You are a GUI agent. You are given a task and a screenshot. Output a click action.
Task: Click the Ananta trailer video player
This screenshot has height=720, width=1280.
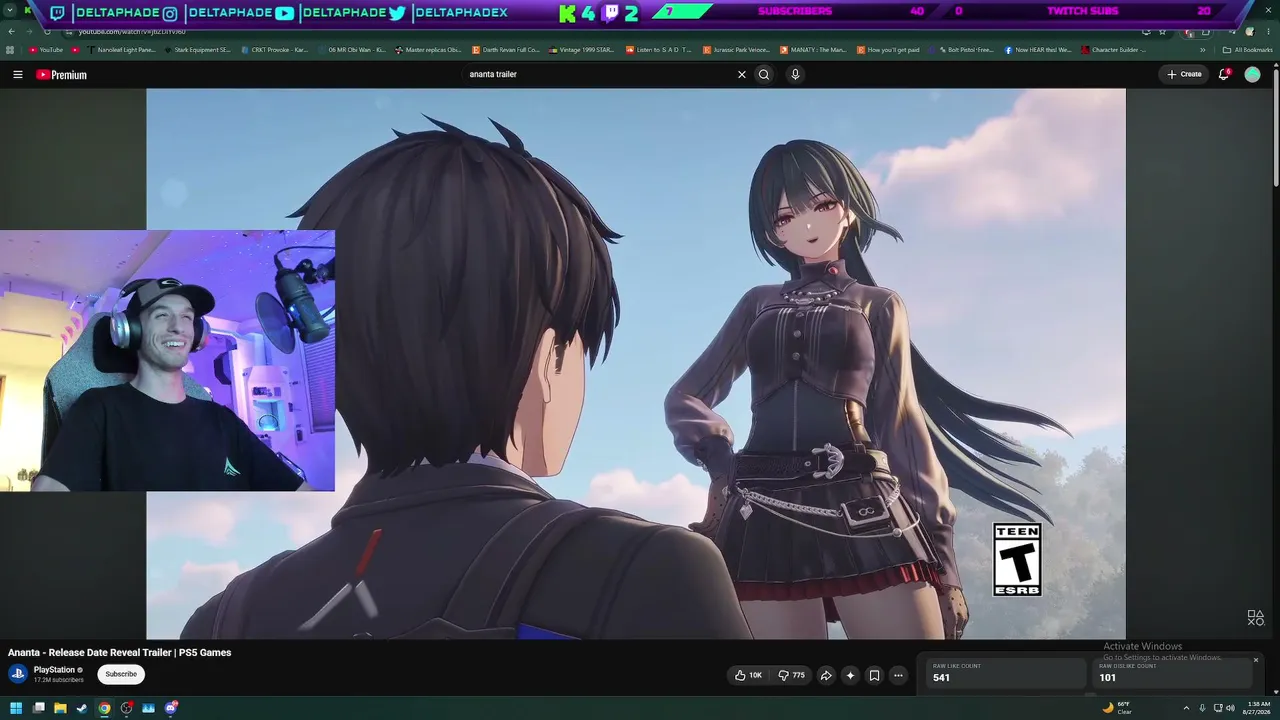point(636,363)
